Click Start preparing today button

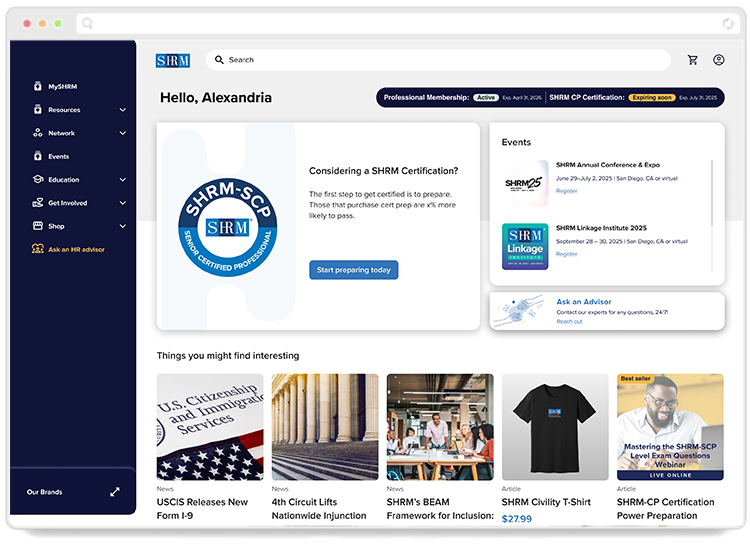click(353, 270)
